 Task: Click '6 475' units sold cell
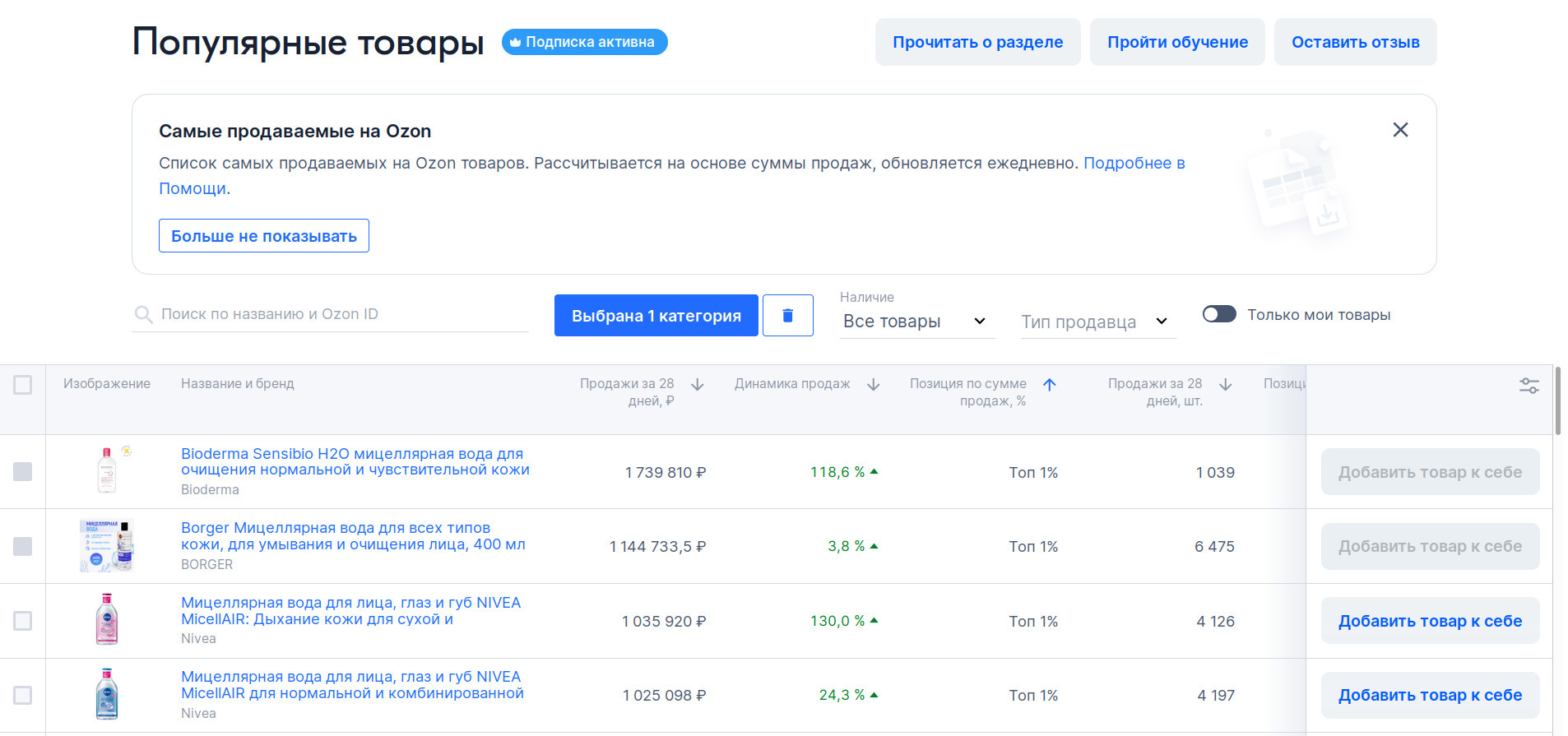click(1214, 546)
